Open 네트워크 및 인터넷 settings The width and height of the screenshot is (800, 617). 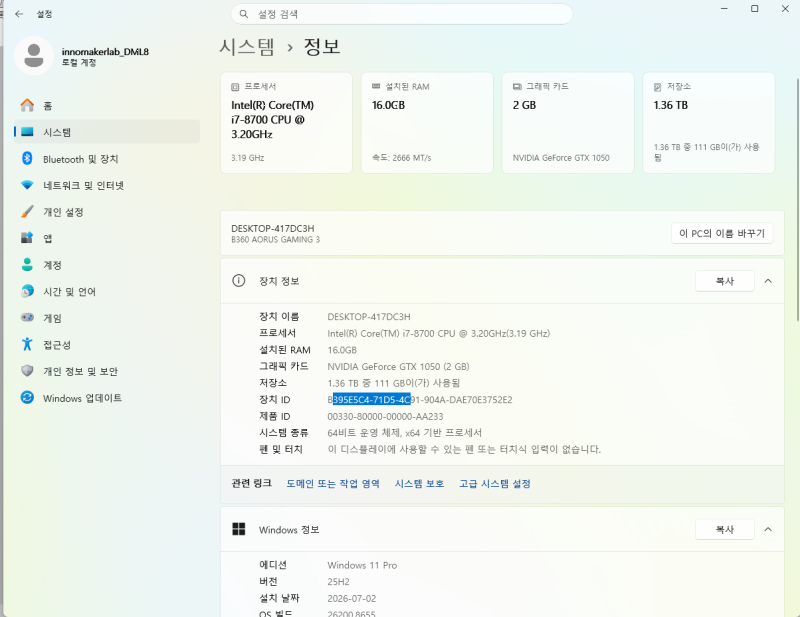(x=107, y=185)
